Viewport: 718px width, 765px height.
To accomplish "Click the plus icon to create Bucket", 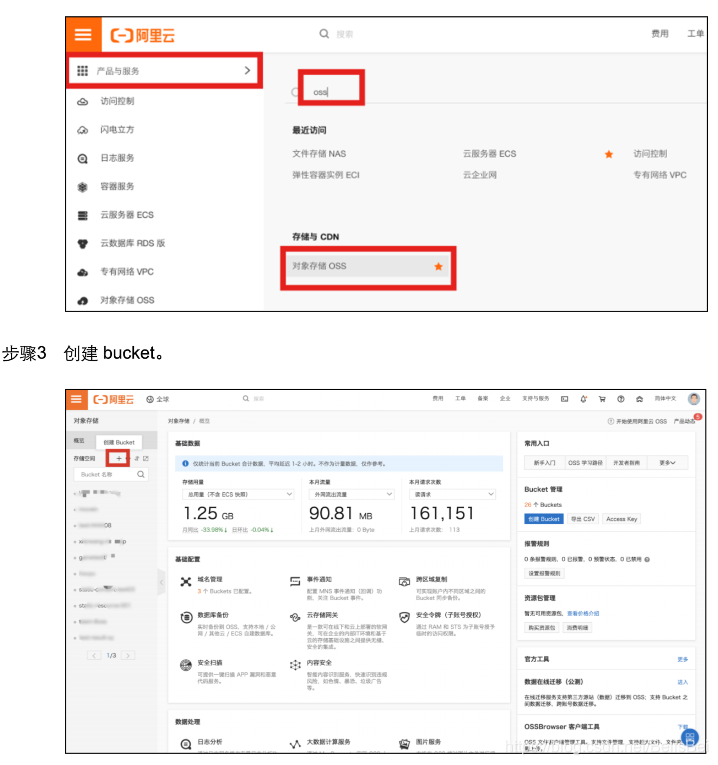I will (x=119, y=458).
